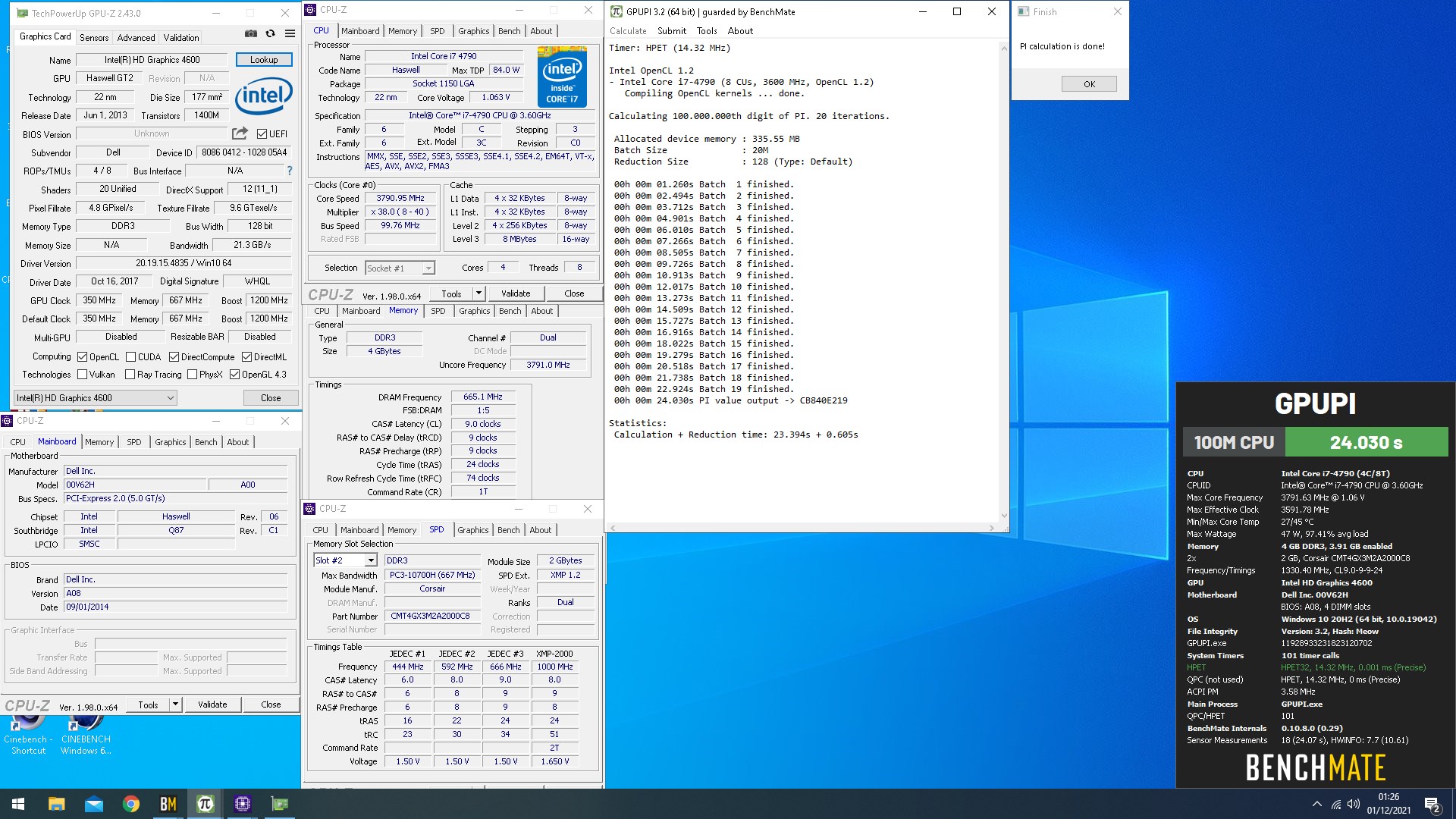The height and width of the screenshot is (819, 1456).
Task: Toggle the OpenCL checkbox
Action: click(83, 356)
